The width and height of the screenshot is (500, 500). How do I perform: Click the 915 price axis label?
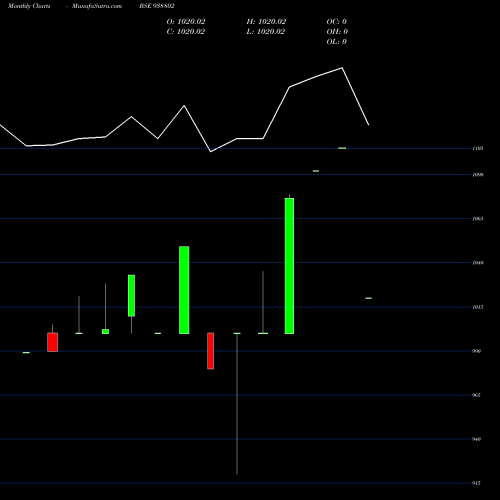pos(477,483)
